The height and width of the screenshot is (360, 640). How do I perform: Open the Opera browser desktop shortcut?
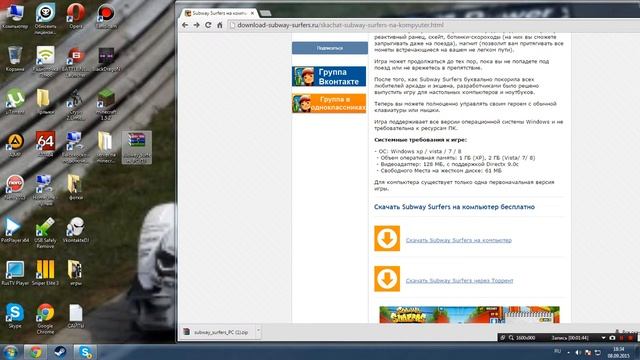click(76, 16)
